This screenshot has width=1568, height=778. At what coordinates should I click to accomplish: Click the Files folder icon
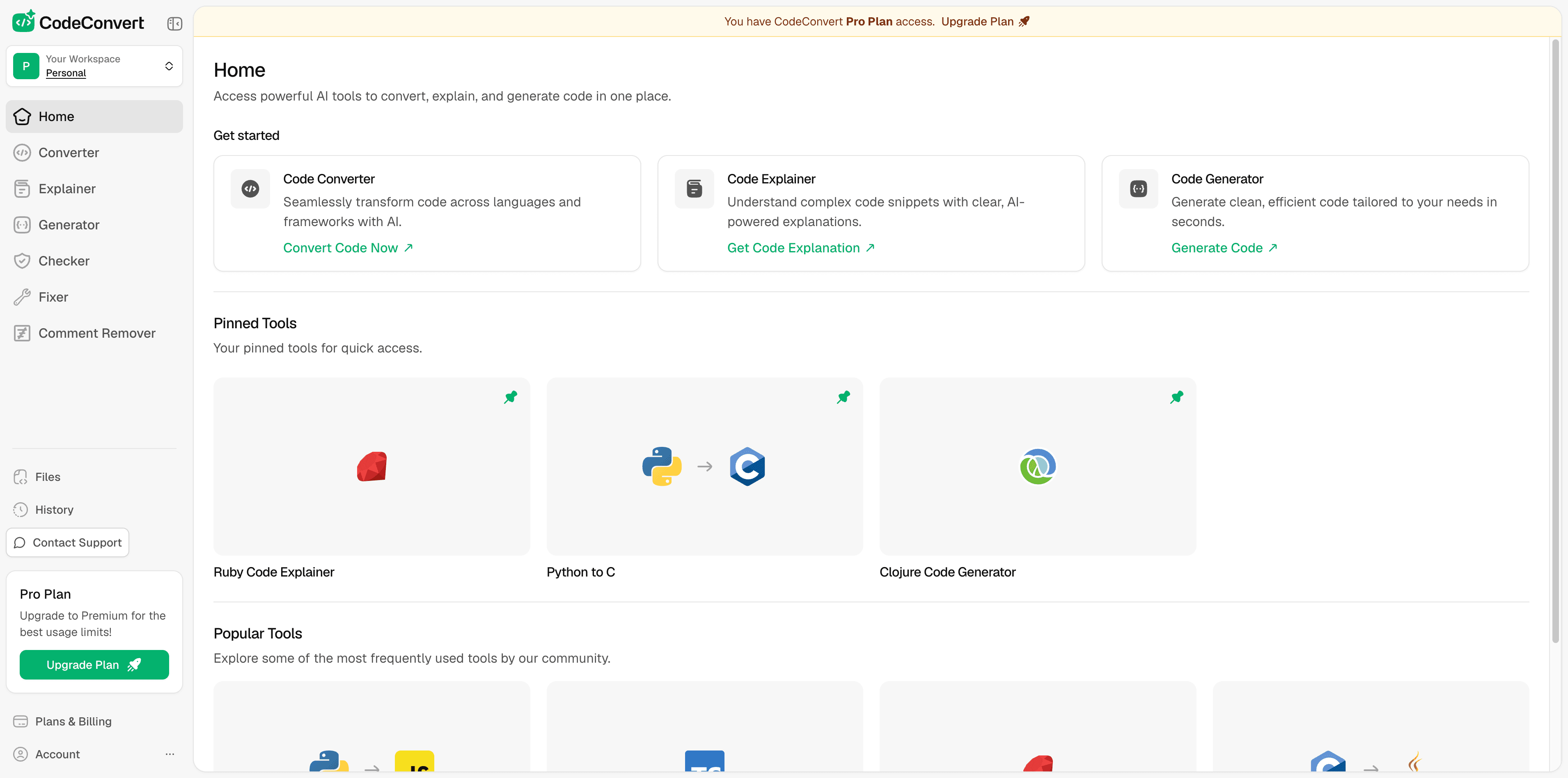pyautogui.click(x=21, y=477)
